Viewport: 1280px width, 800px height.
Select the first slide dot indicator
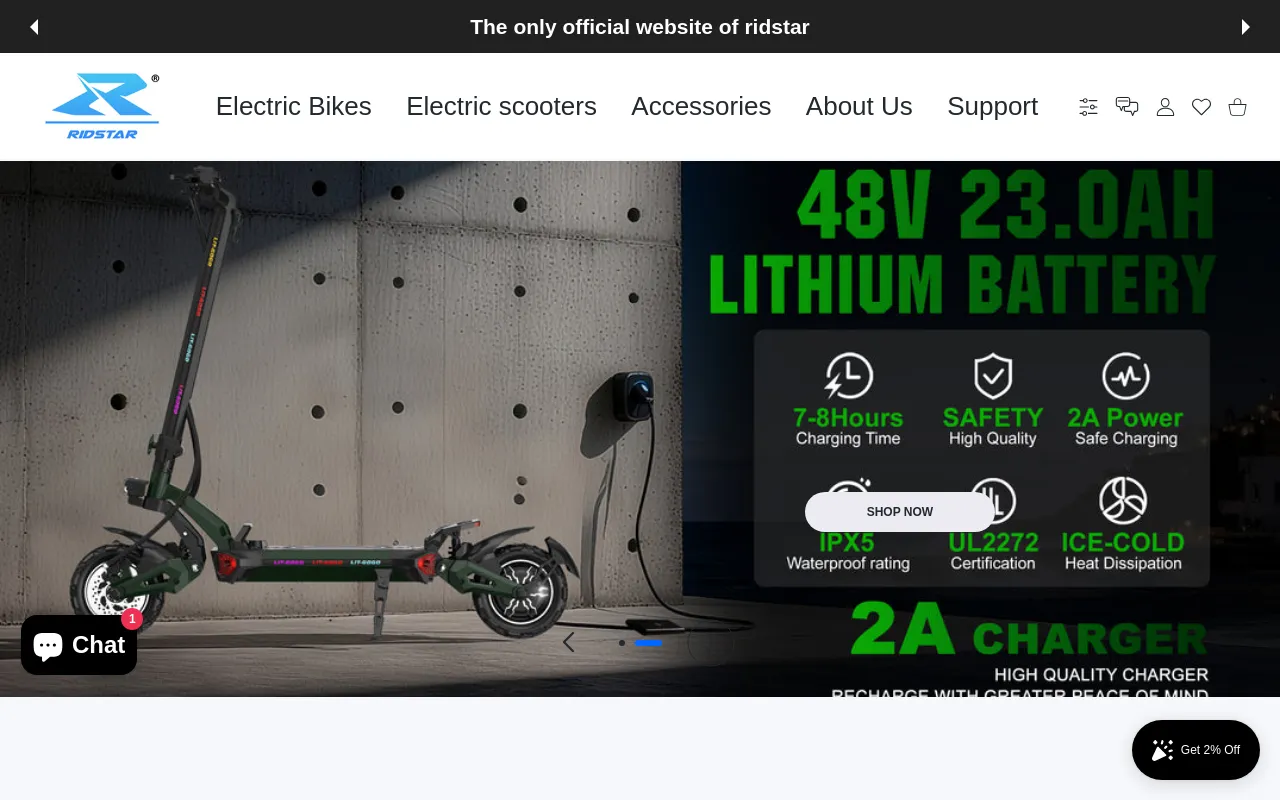click(x=622, y=643)
